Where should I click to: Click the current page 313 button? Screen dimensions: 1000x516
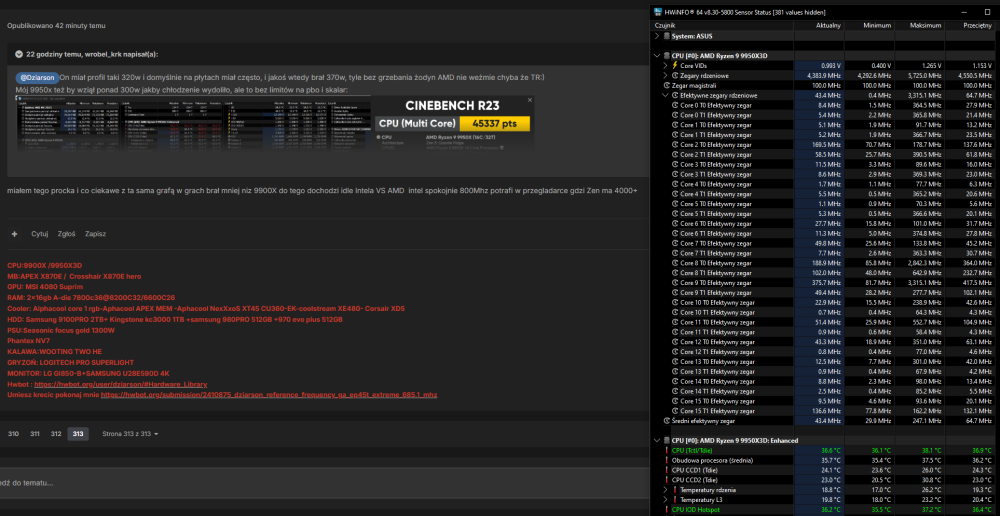[78, 434]
